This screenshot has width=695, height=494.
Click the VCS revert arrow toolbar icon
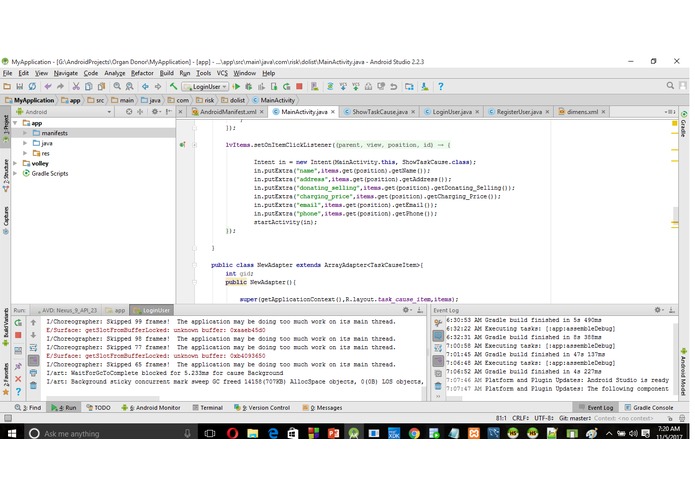click(394, 86)
